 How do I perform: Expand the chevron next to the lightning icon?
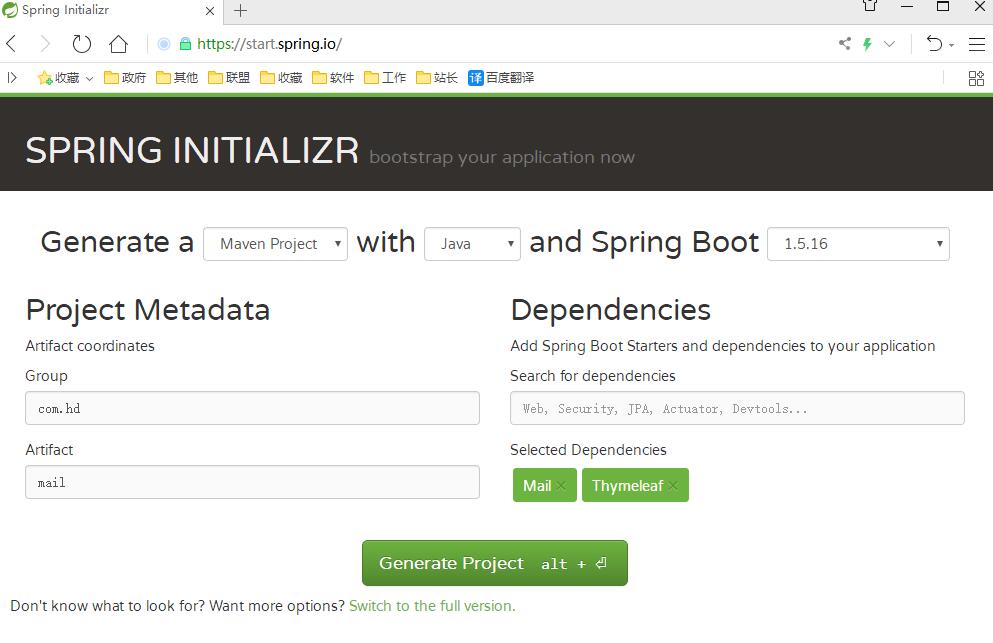[890, 44]
